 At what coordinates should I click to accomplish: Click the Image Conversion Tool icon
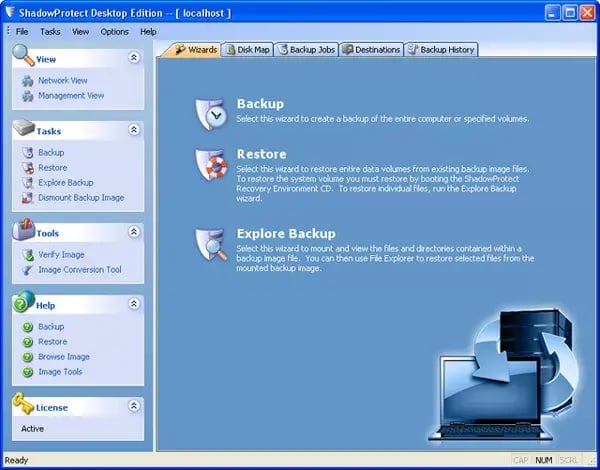click(27, 269)
